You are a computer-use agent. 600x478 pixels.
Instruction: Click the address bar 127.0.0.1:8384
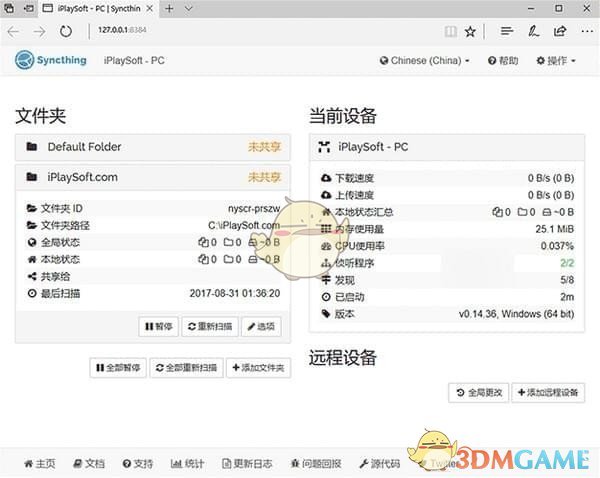(x=122, y=30)
